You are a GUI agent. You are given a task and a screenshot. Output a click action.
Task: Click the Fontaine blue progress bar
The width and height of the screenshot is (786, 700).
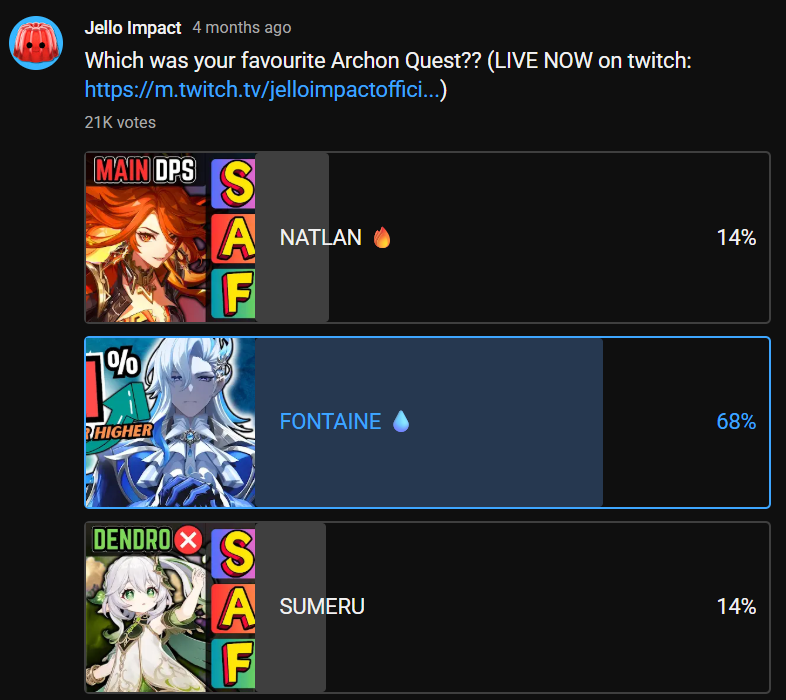(x=429, y=422)
